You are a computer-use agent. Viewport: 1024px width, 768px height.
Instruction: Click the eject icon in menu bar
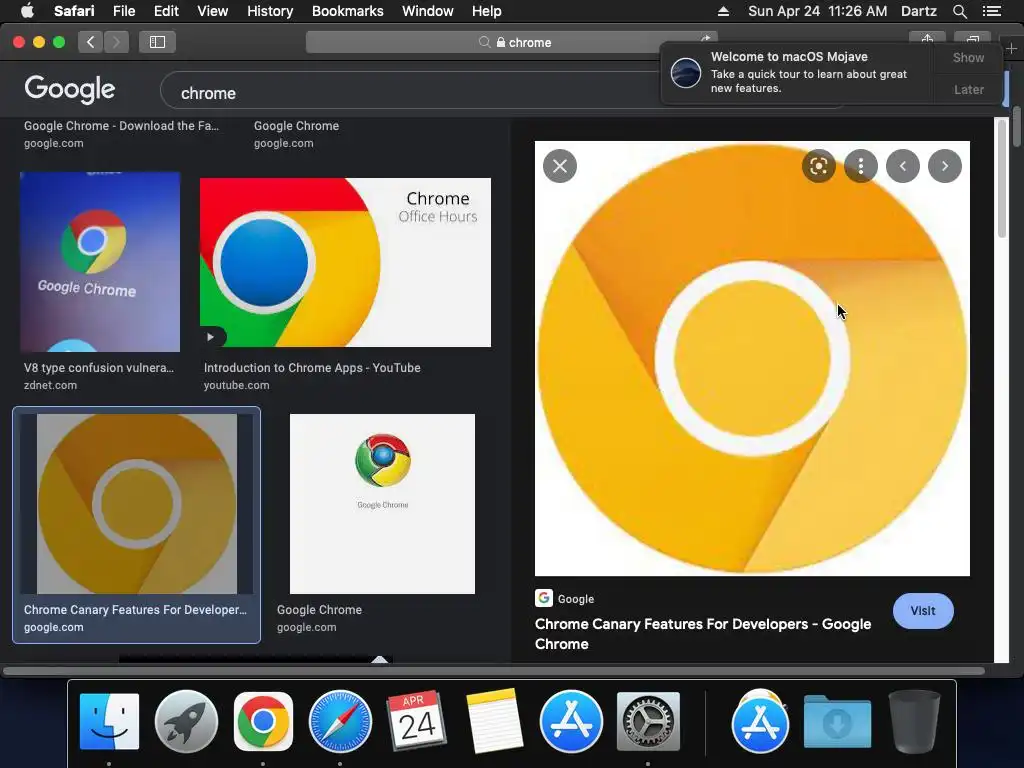(x=723, y=11)
